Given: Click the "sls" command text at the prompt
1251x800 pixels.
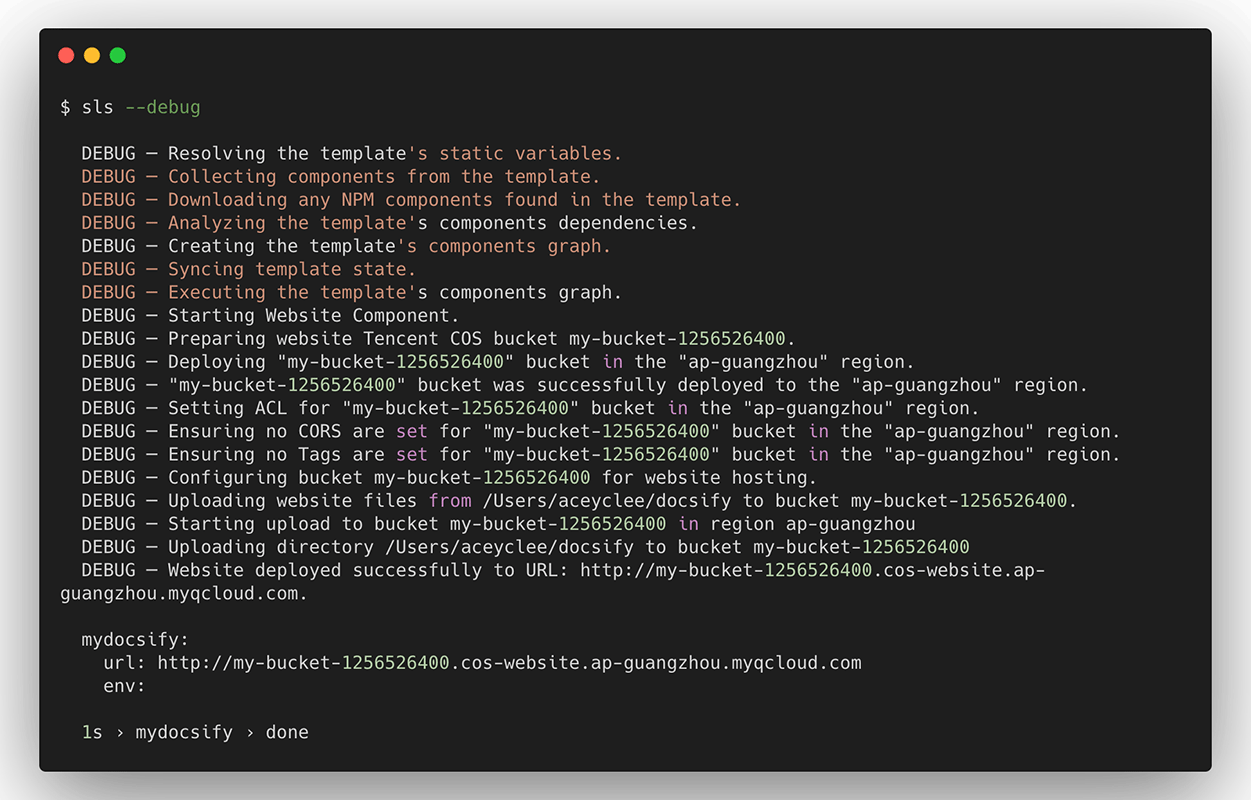Looking at the screenshot, I should 98,107.
